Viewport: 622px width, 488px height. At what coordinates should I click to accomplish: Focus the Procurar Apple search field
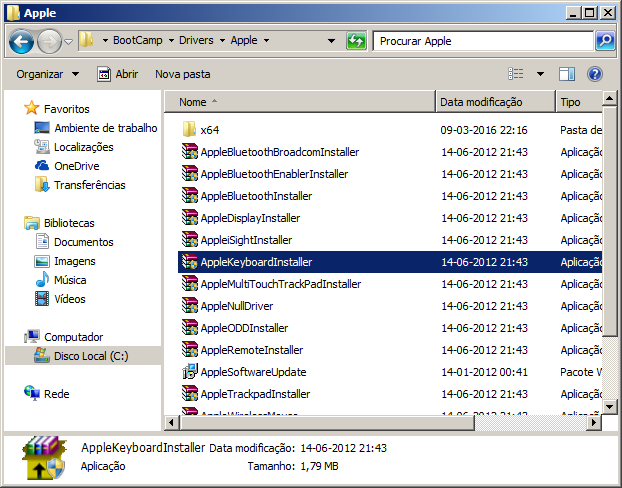[x=483, y=41]
